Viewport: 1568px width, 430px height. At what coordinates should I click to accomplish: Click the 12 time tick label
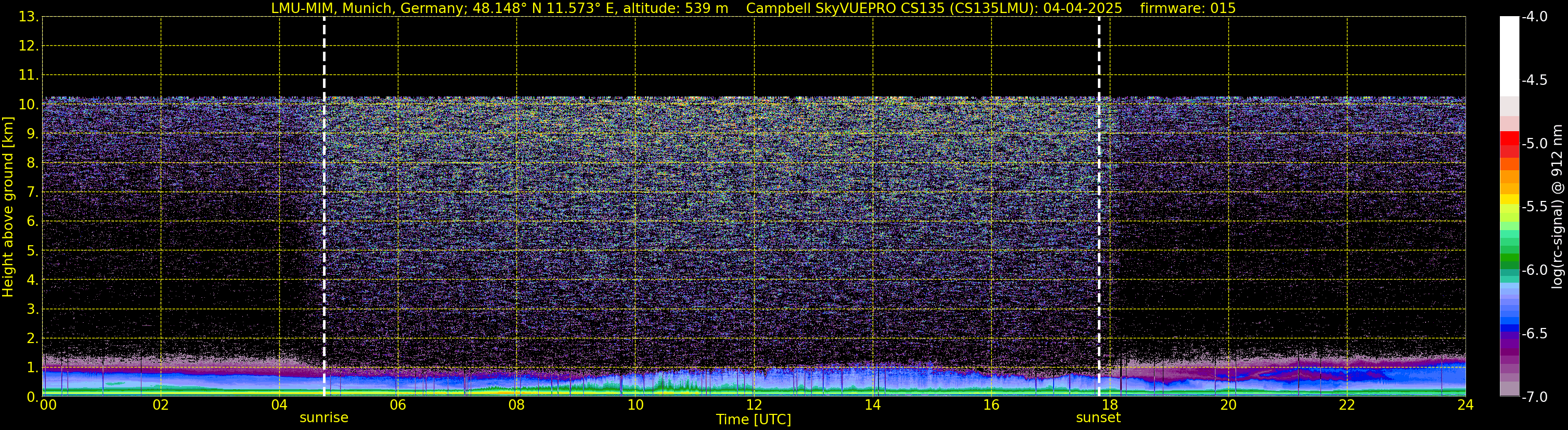coord(754,405)
